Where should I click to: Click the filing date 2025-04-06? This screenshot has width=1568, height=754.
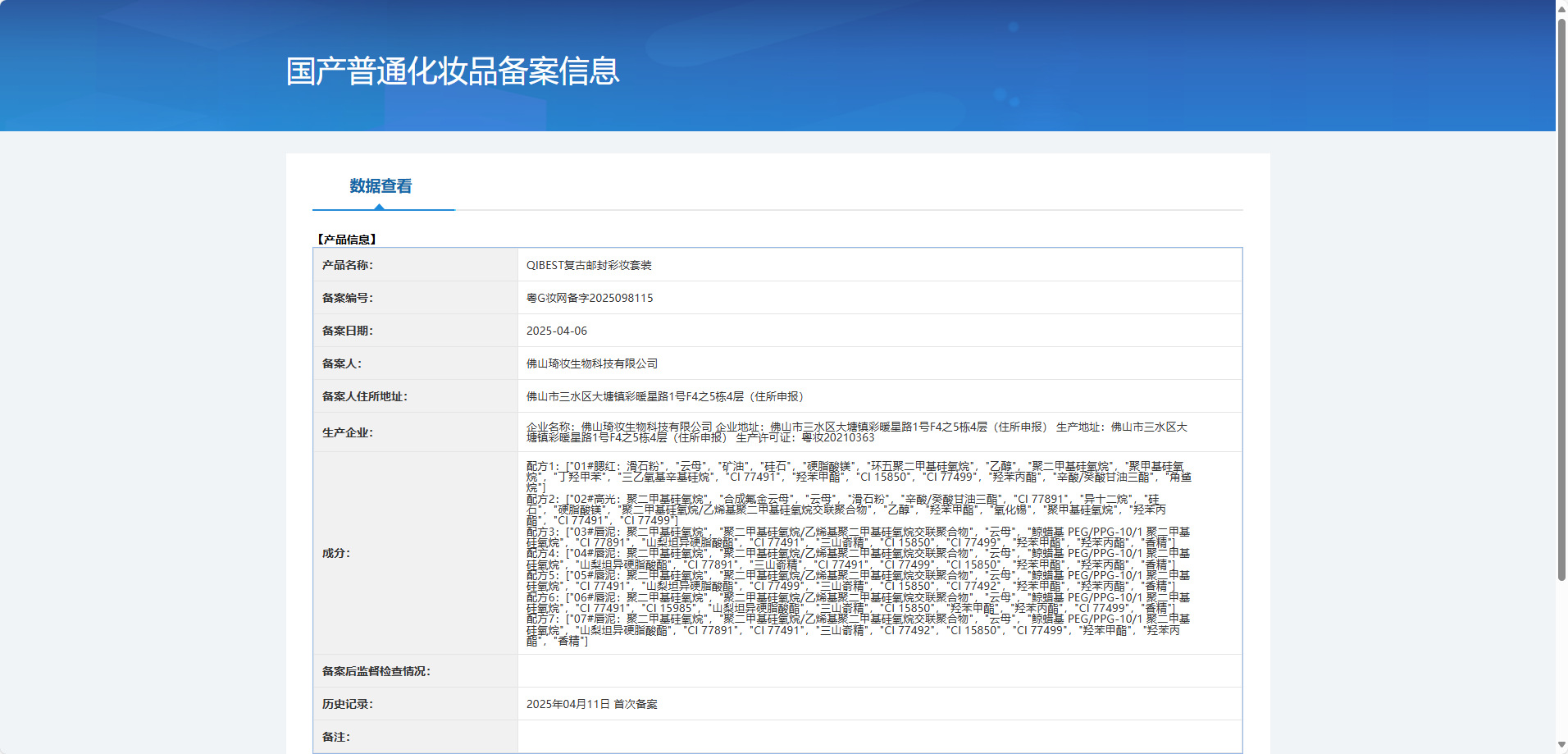click(x=557, y=331)
